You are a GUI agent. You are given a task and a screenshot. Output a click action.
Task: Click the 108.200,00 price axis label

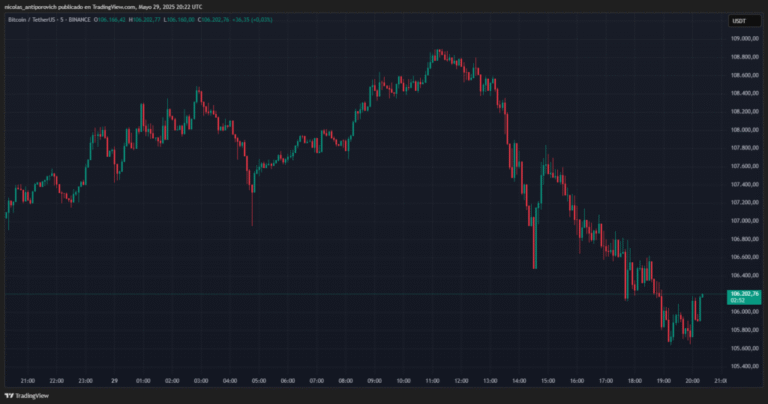click(744, 112)
